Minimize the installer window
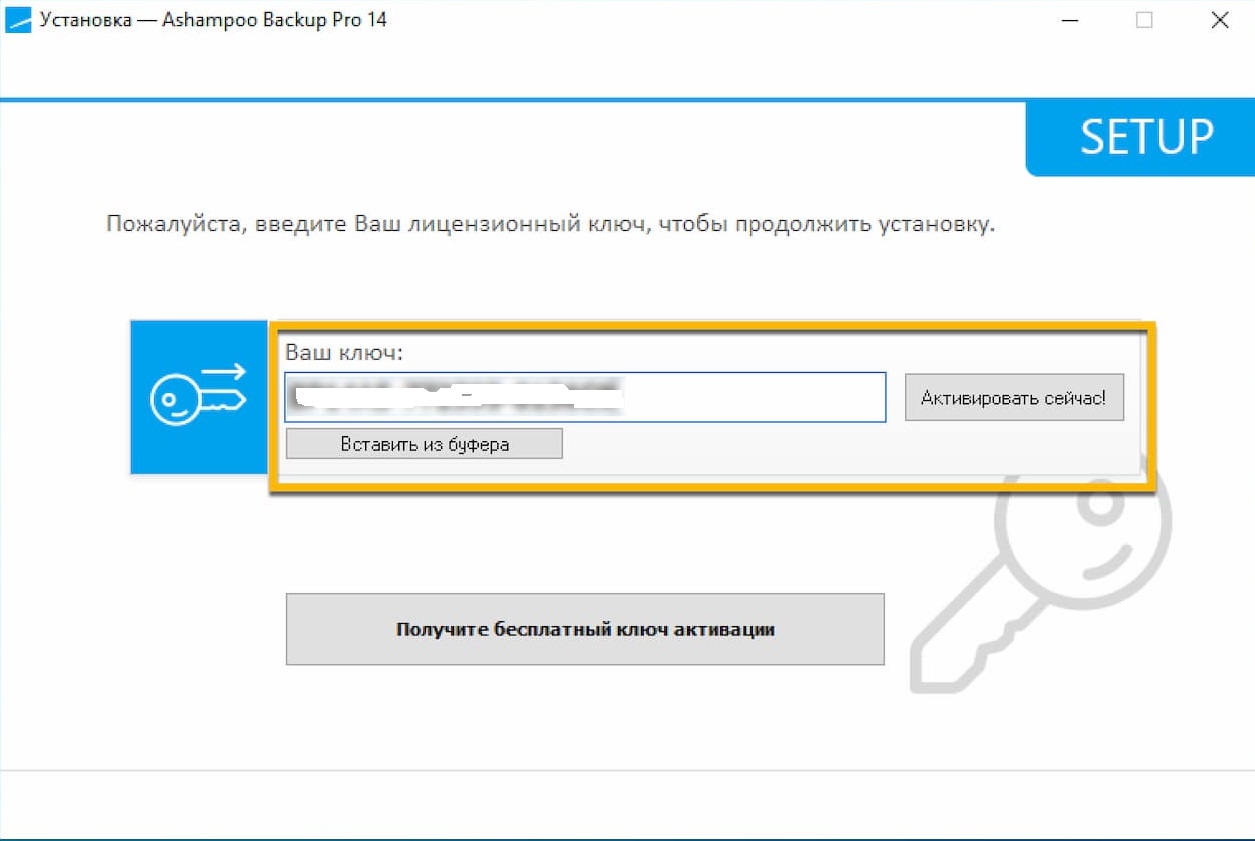Image resolution: width=1255 pixels, height=841 pixels. pos(1068,20)
